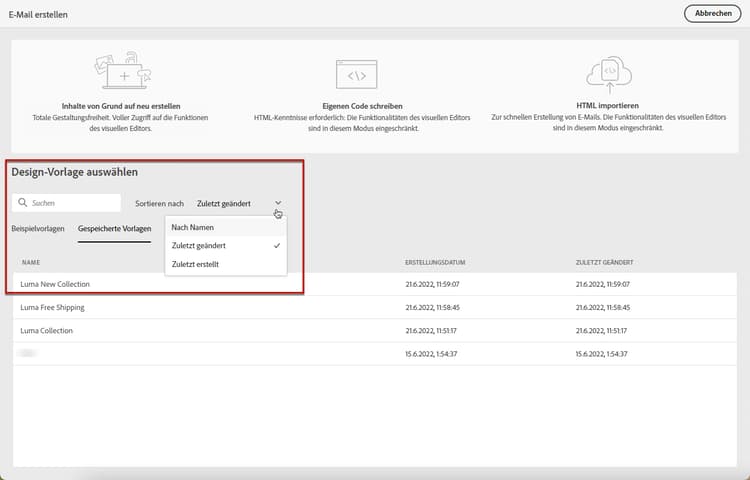The width and height of the screenshot is (750, 480).
Task: Click the 'Design-Vorlage auswählen' heading
Action: pyautogui.click(x=75, y=172)
